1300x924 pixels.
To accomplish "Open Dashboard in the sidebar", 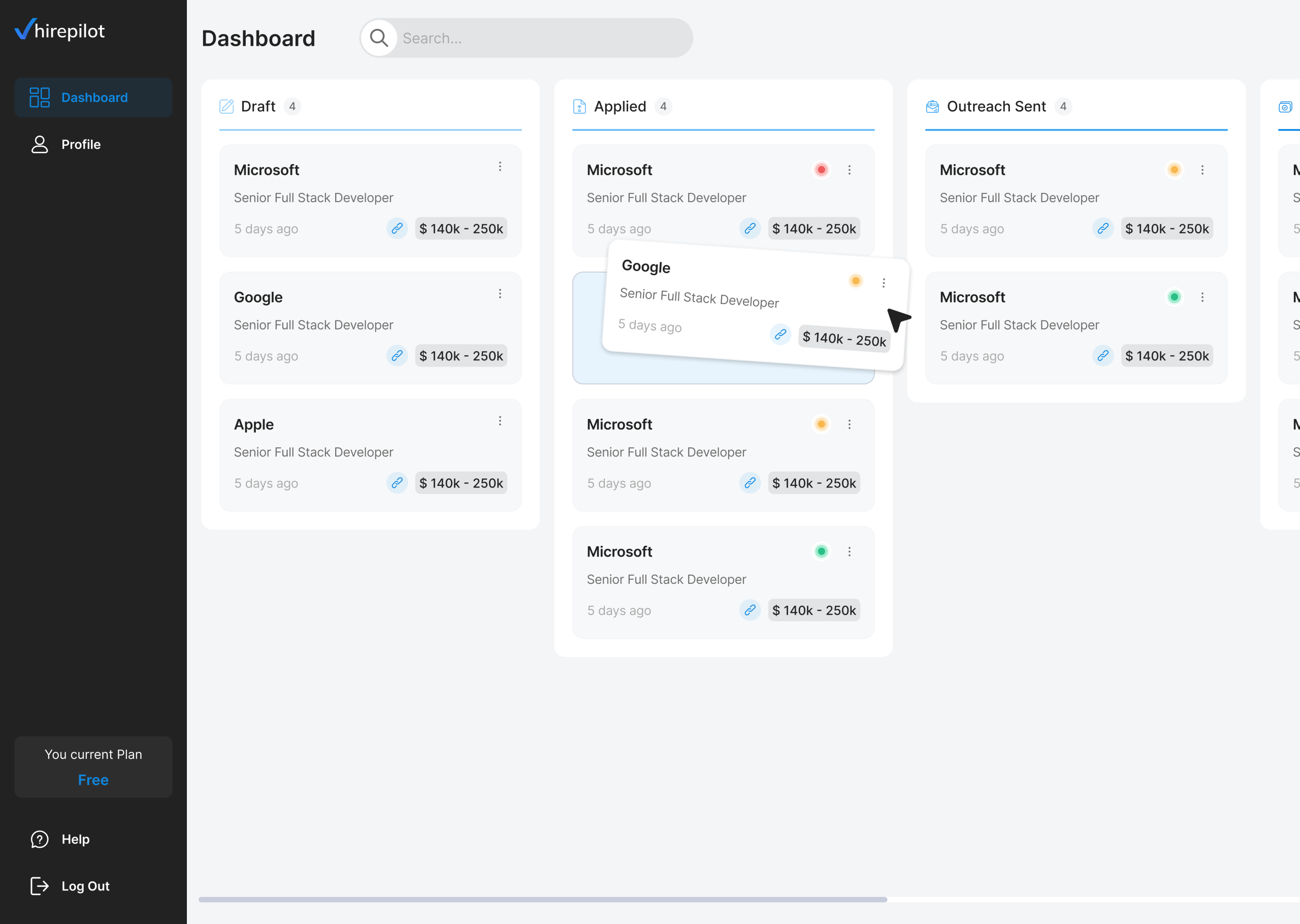I will point(93,97).
